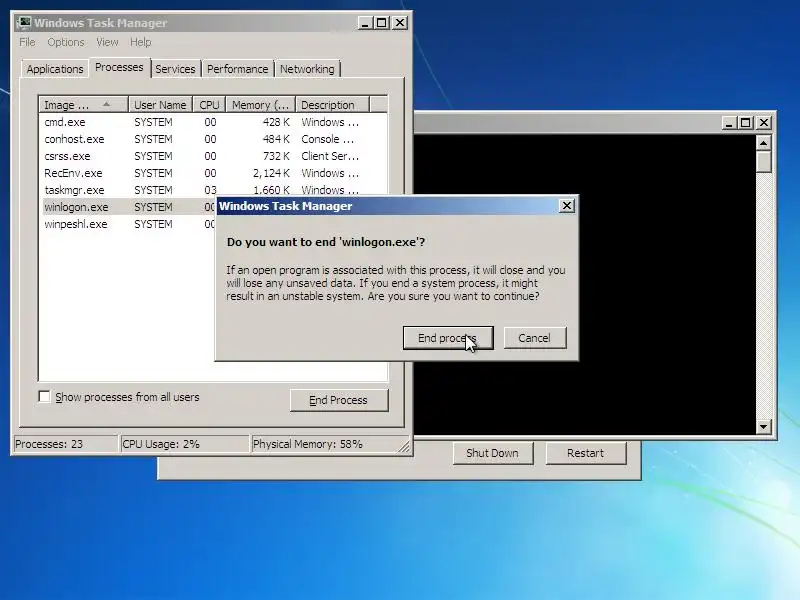Click the CPU Usage: 2% status entry
The image size is (800, 600).
(x=185, y=444)
